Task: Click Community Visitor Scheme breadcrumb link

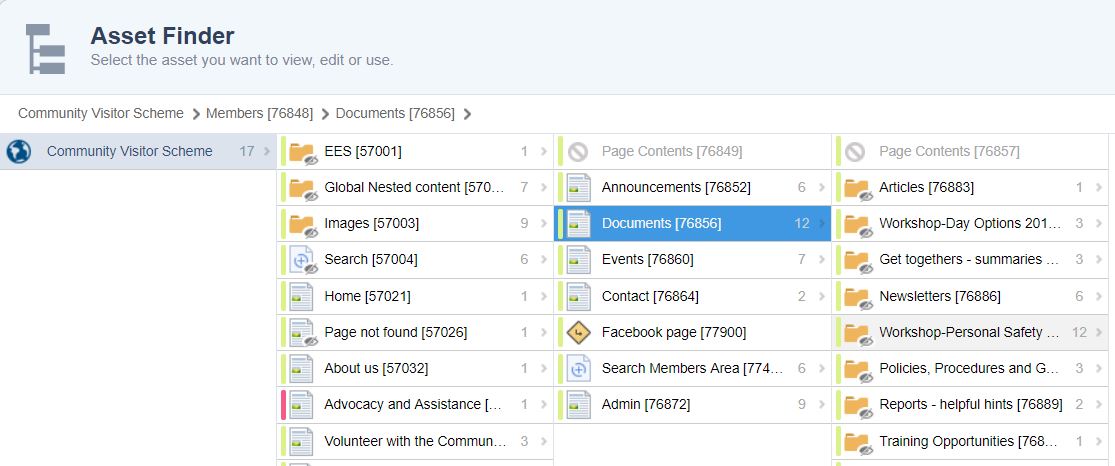Action: click(x=101, y=114)
